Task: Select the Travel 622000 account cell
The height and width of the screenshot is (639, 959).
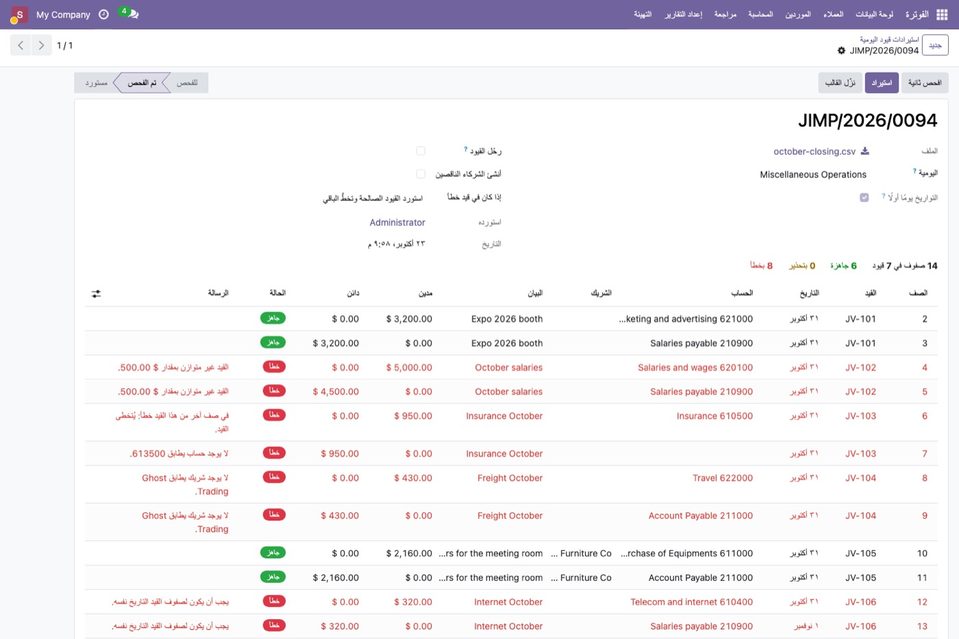Action: (x=722, y=478)
